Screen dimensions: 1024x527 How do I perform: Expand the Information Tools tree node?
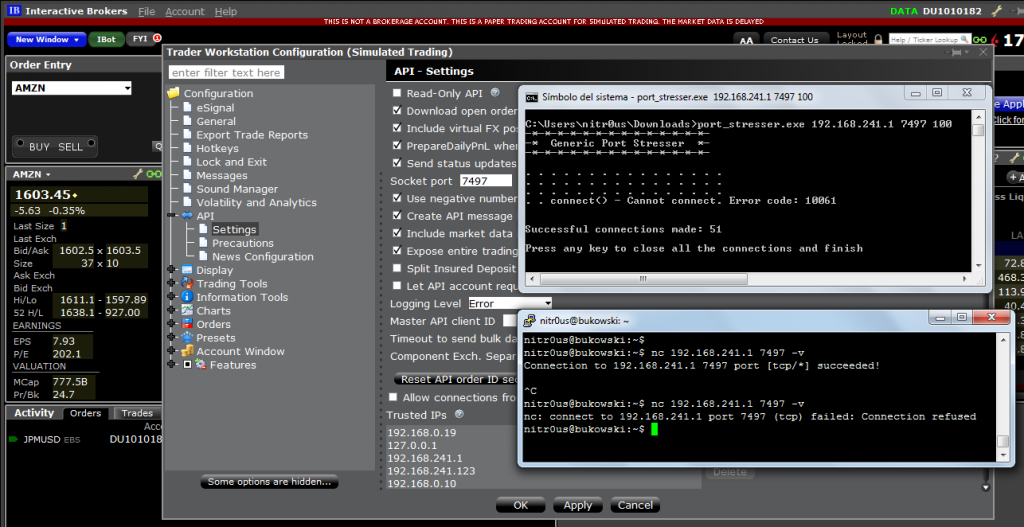click(x=172, y=297)
